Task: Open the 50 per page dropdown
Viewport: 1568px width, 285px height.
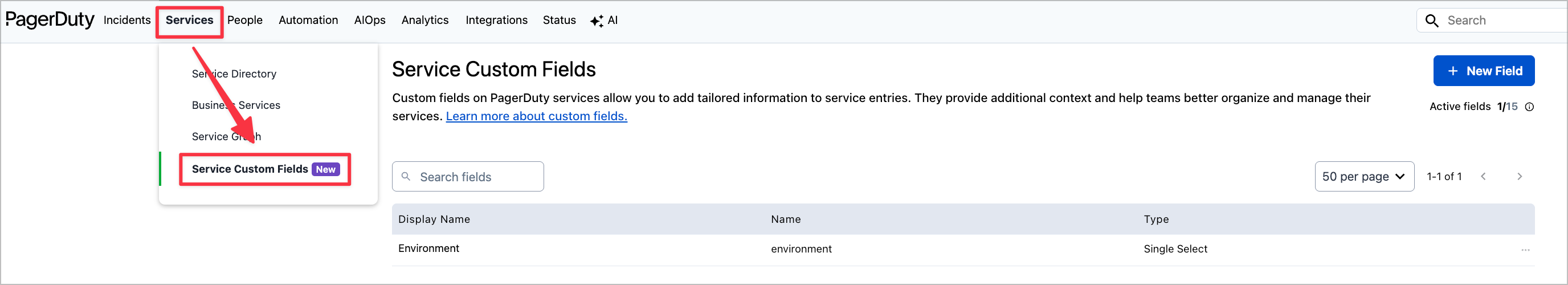Action: (1364, 177)
